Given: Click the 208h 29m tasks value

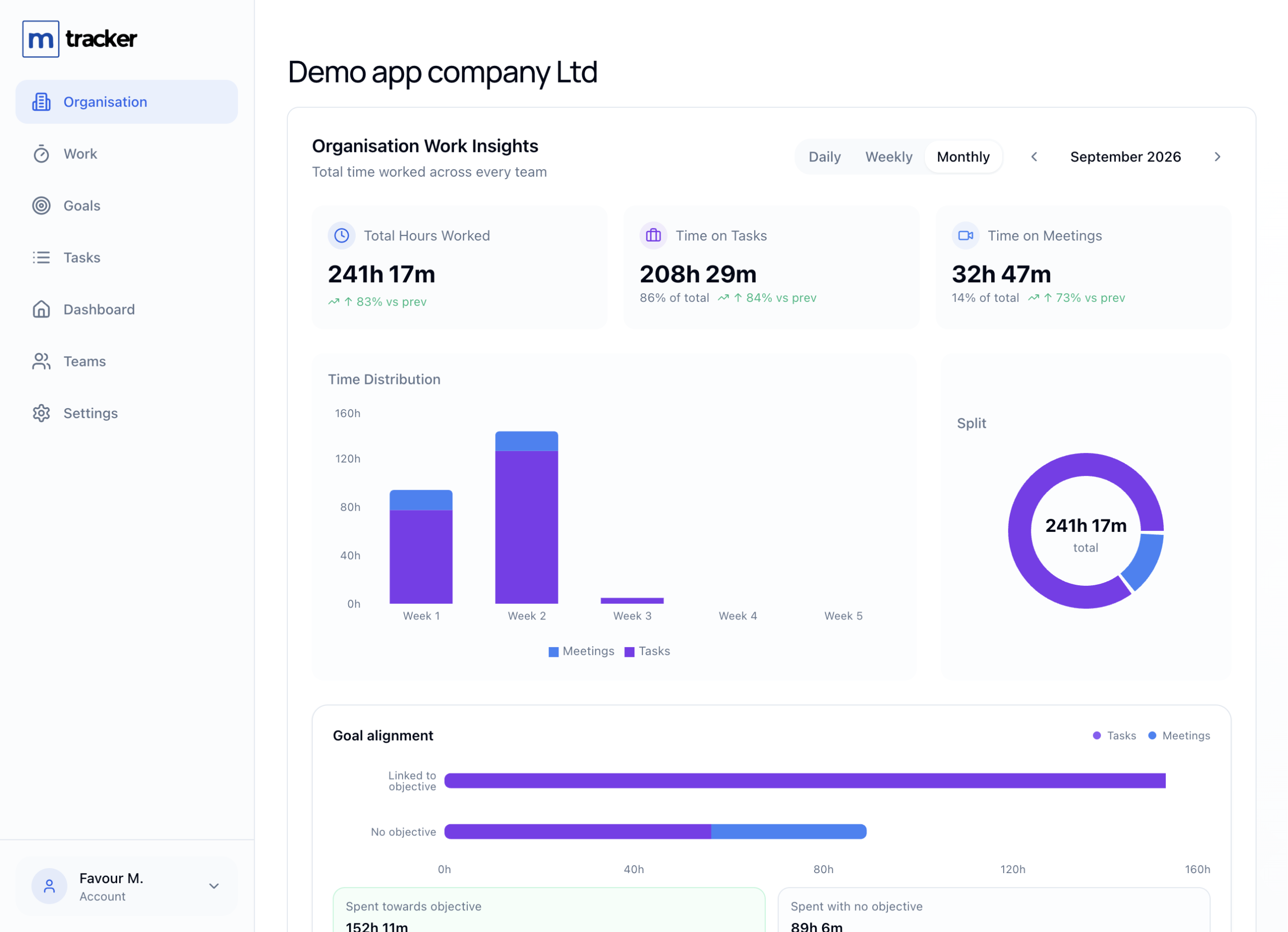Looking at the screenshot, I should coord(698,274).
